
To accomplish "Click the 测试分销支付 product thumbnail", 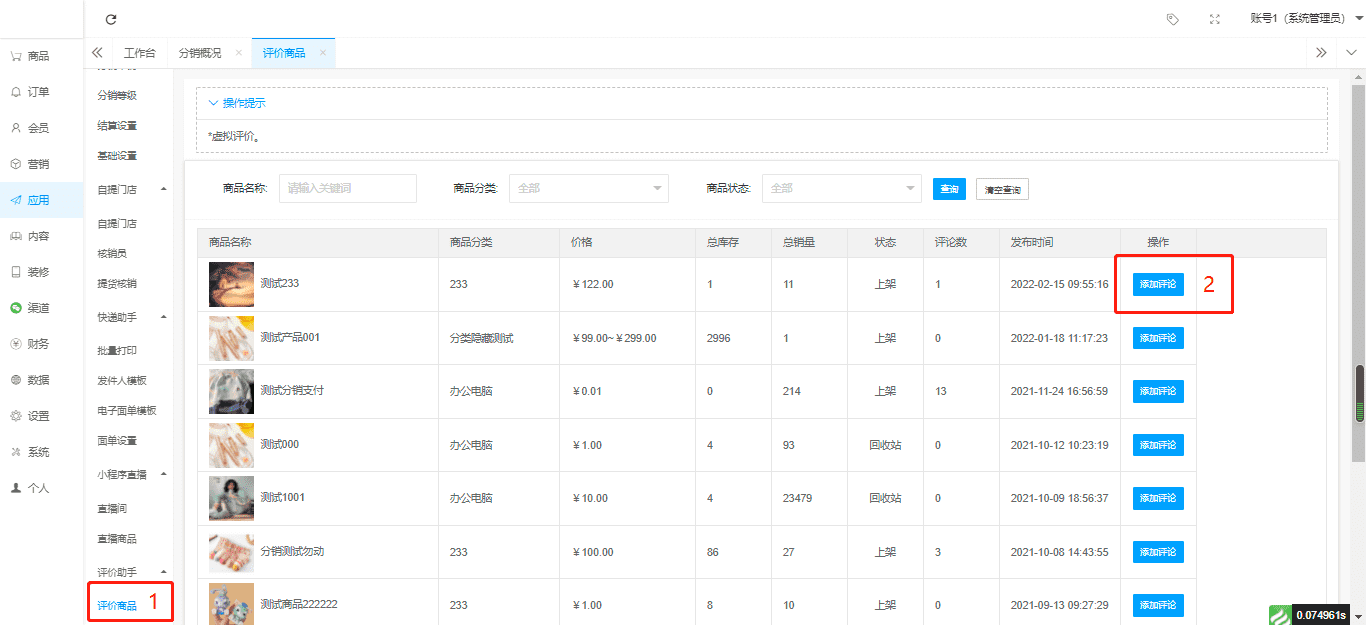I will point(231,391).
